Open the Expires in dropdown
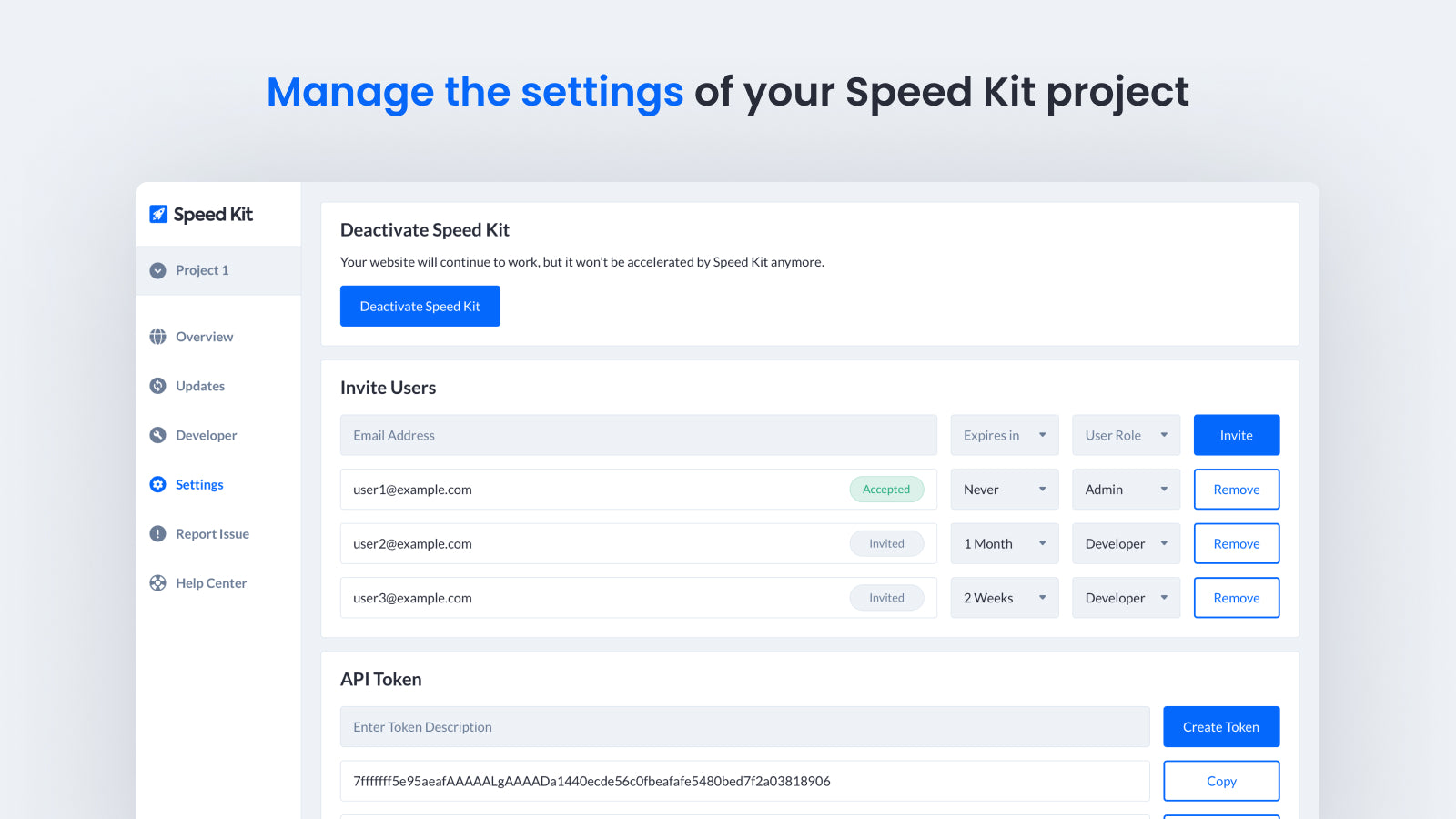 [1004, 435]
